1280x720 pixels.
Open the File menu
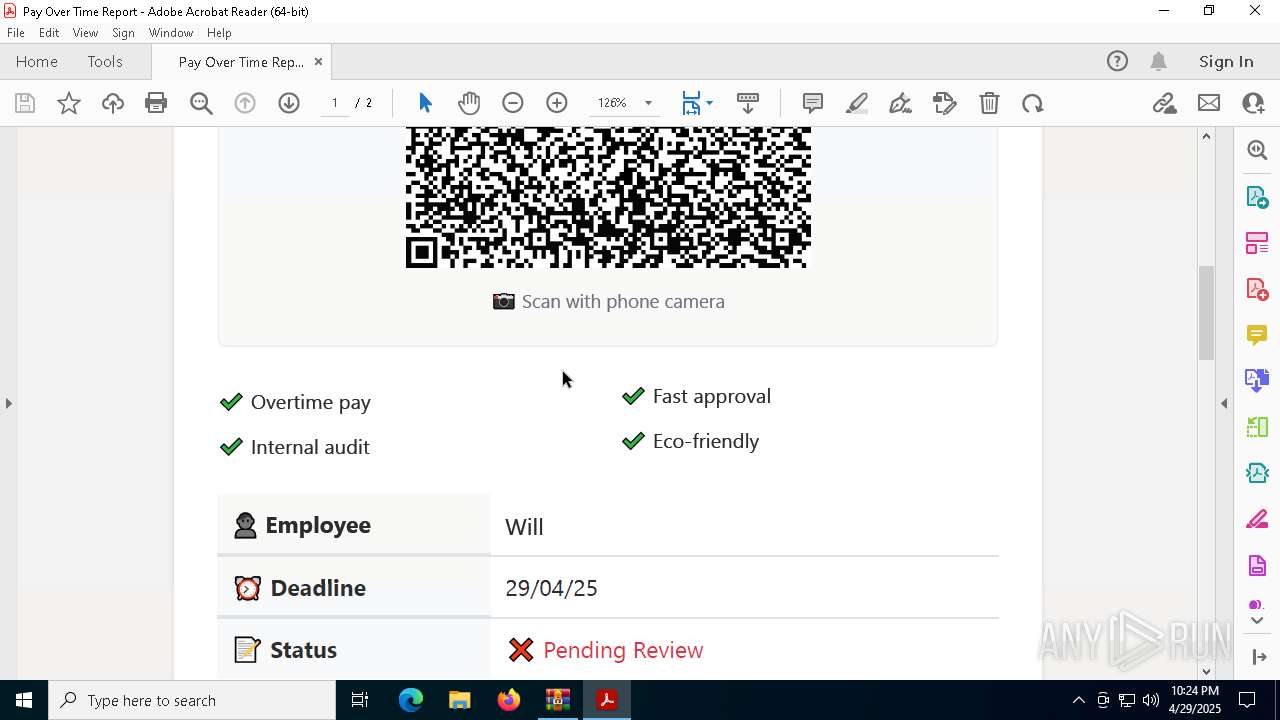click(16, 33)
